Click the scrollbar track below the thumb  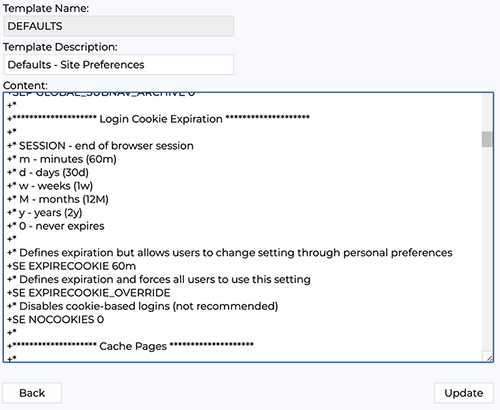pyautogui.click(x=487, y=247)
